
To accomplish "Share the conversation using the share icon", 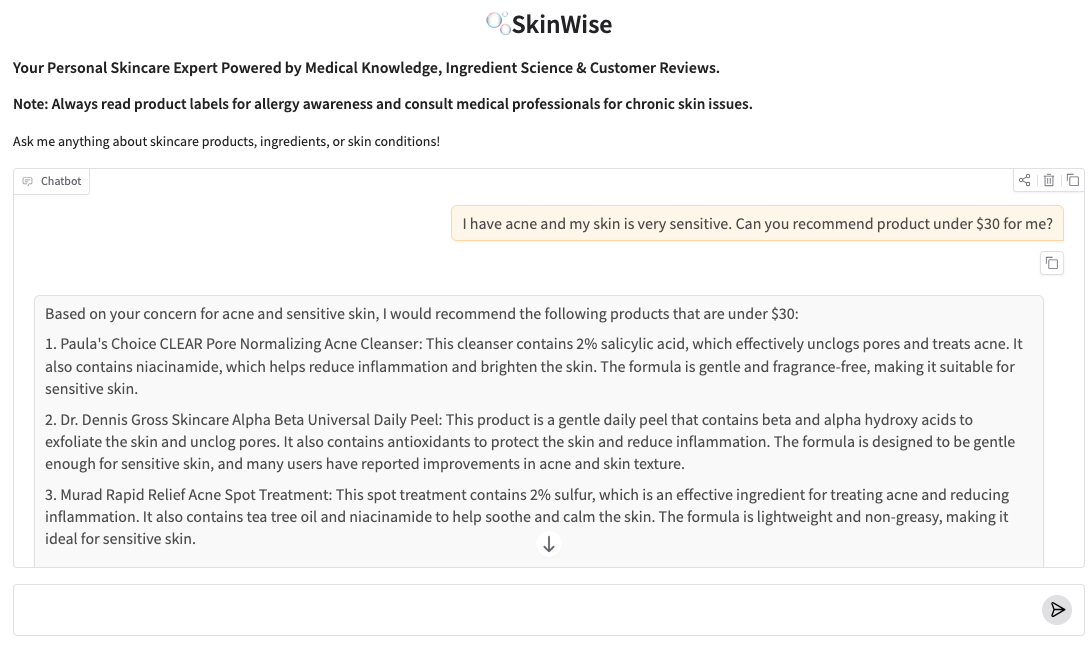I will tap(1025, 180).
